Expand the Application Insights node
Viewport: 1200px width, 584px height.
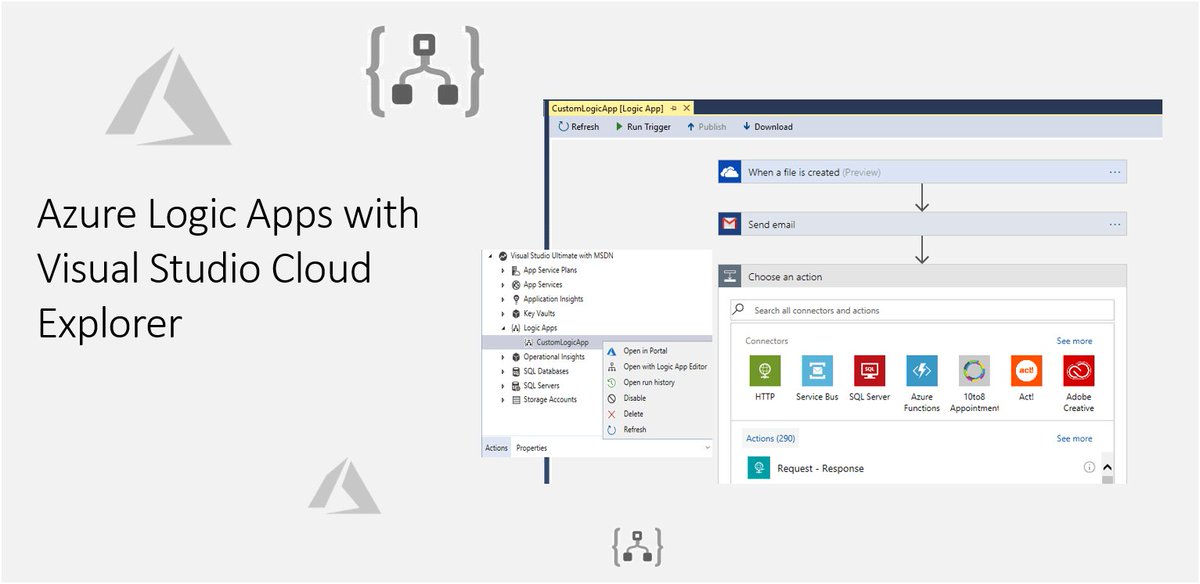(503, 299)
